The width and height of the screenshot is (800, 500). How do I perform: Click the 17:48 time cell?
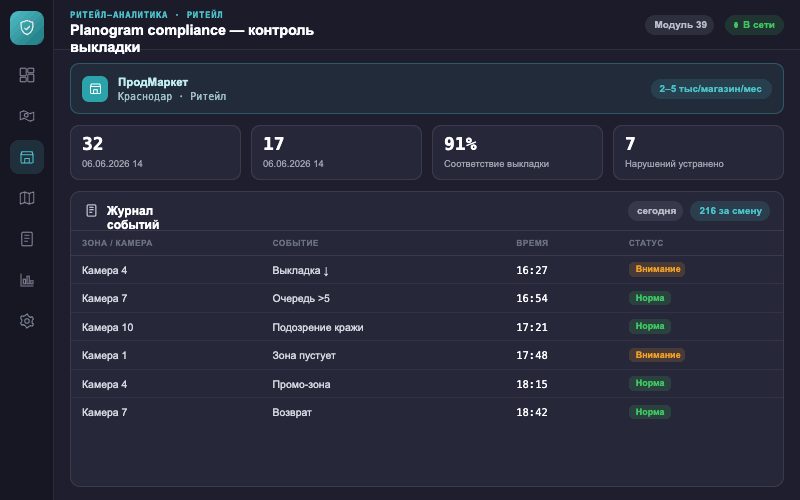[532, 355]
